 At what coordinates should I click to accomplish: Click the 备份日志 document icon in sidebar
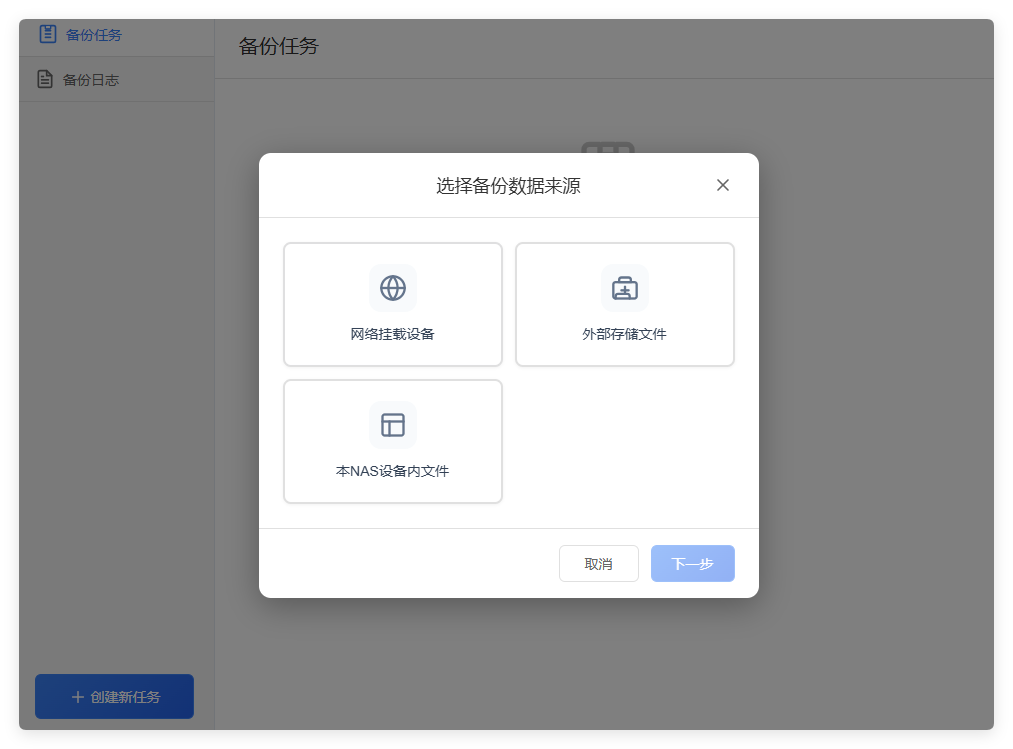(45, 79)
